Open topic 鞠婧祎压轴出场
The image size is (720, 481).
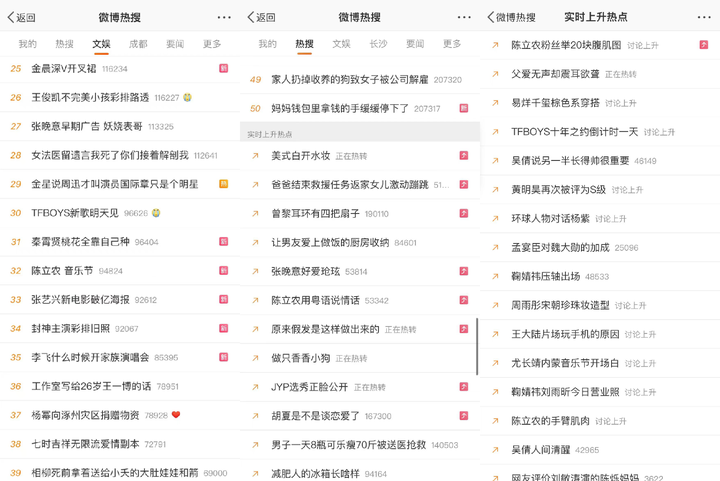tap(546, 276)
